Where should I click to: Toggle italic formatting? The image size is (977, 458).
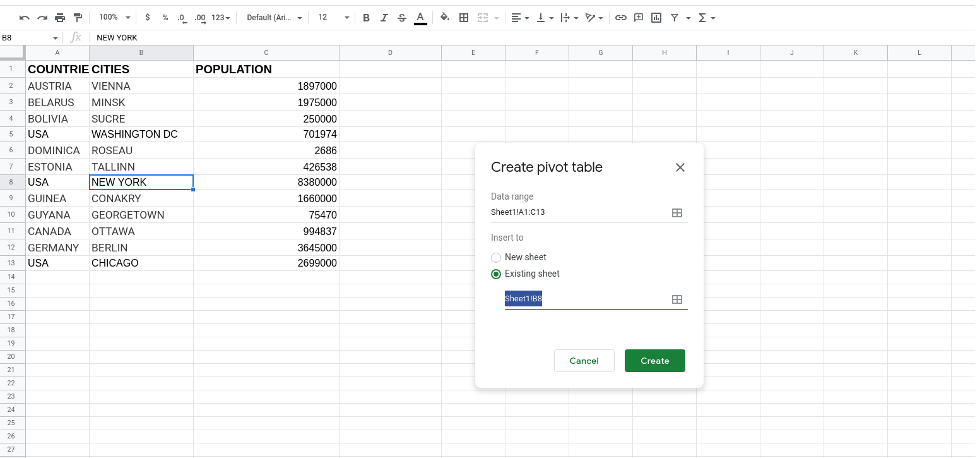click(x=384, y=18)
